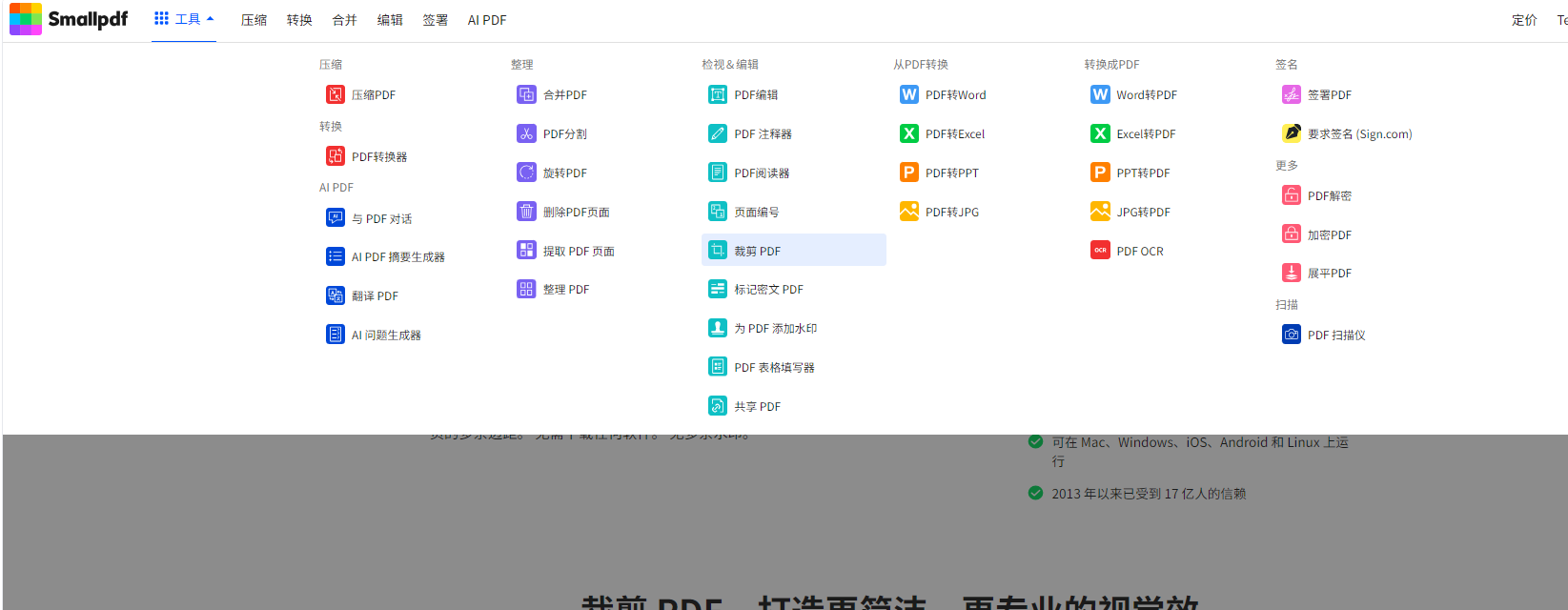Open the PDF 扫描仪 camera icon
Viewport: 1568px width, 610px height.
(1292, 335)
